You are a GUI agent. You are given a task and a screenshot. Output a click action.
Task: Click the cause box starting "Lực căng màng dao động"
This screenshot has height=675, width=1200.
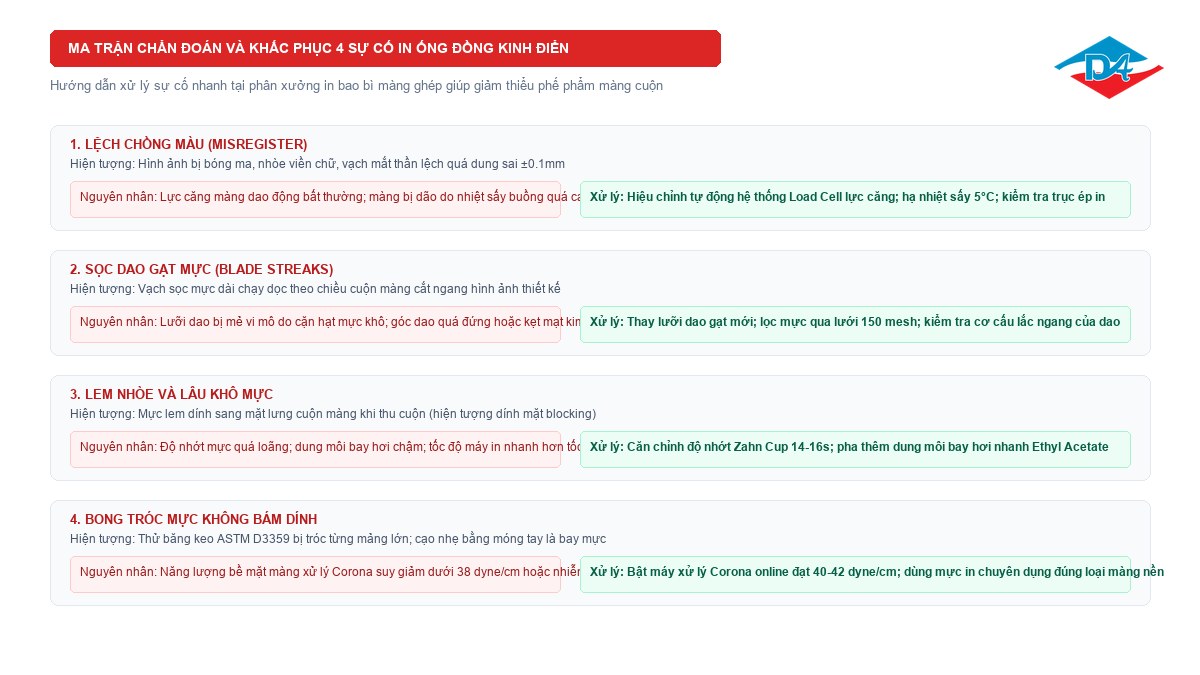pos(315,199)
